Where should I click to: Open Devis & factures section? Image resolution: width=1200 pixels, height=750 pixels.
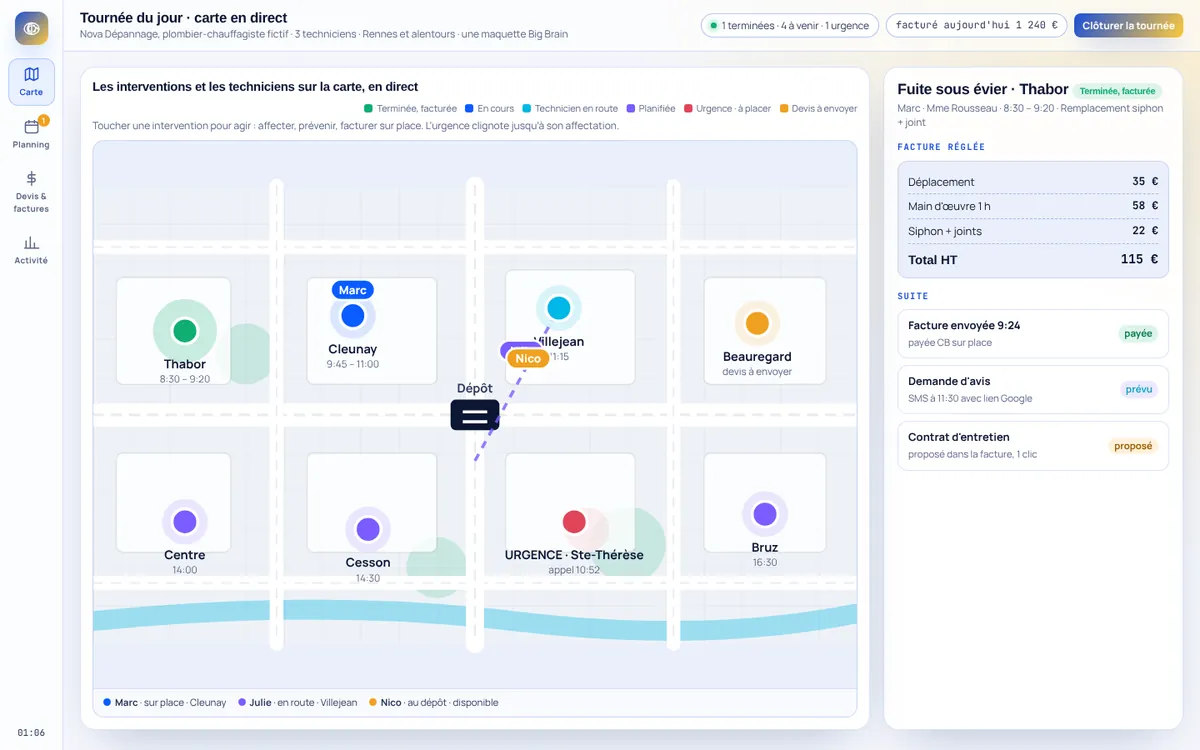coord(31,191)
